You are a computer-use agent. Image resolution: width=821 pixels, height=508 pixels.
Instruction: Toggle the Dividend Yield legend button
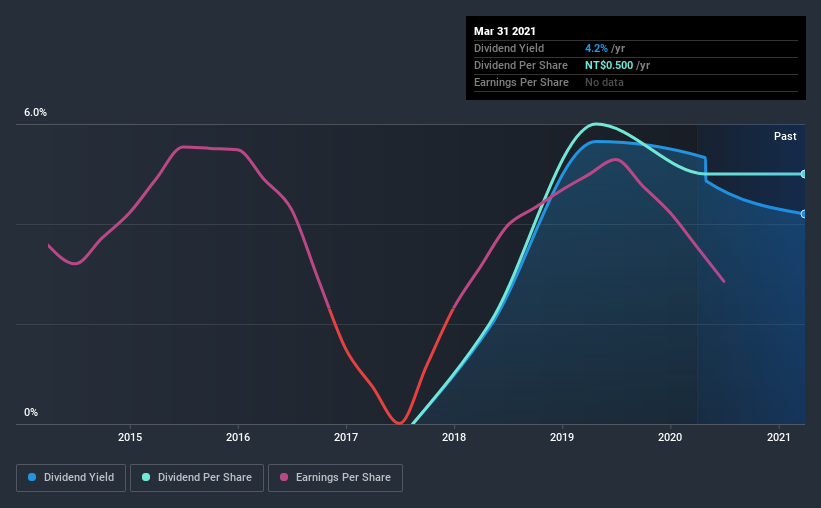click(x=71, y=478)
